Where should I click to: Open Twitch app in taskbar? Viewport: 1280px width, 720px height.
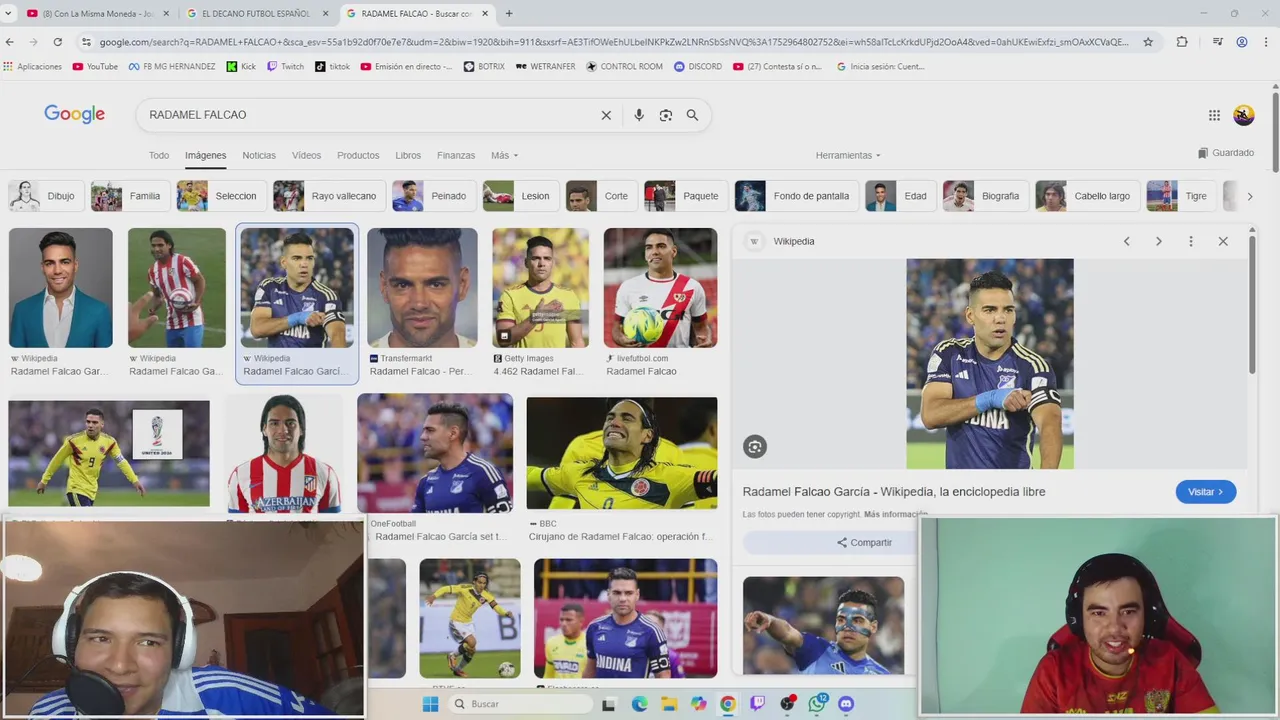757,704
